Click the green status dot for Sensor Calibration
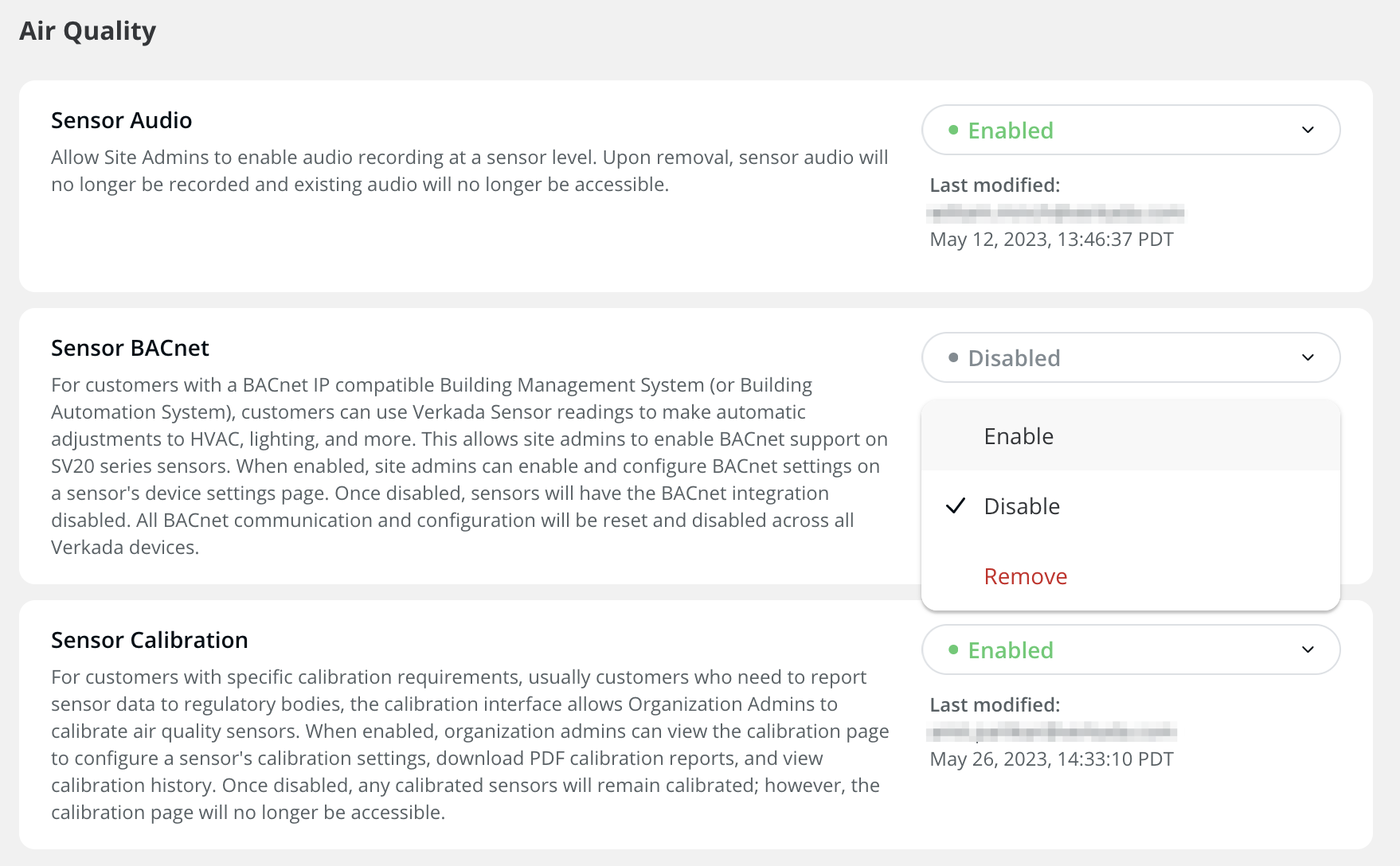The image size is (1400, 866). click(953, 649)
